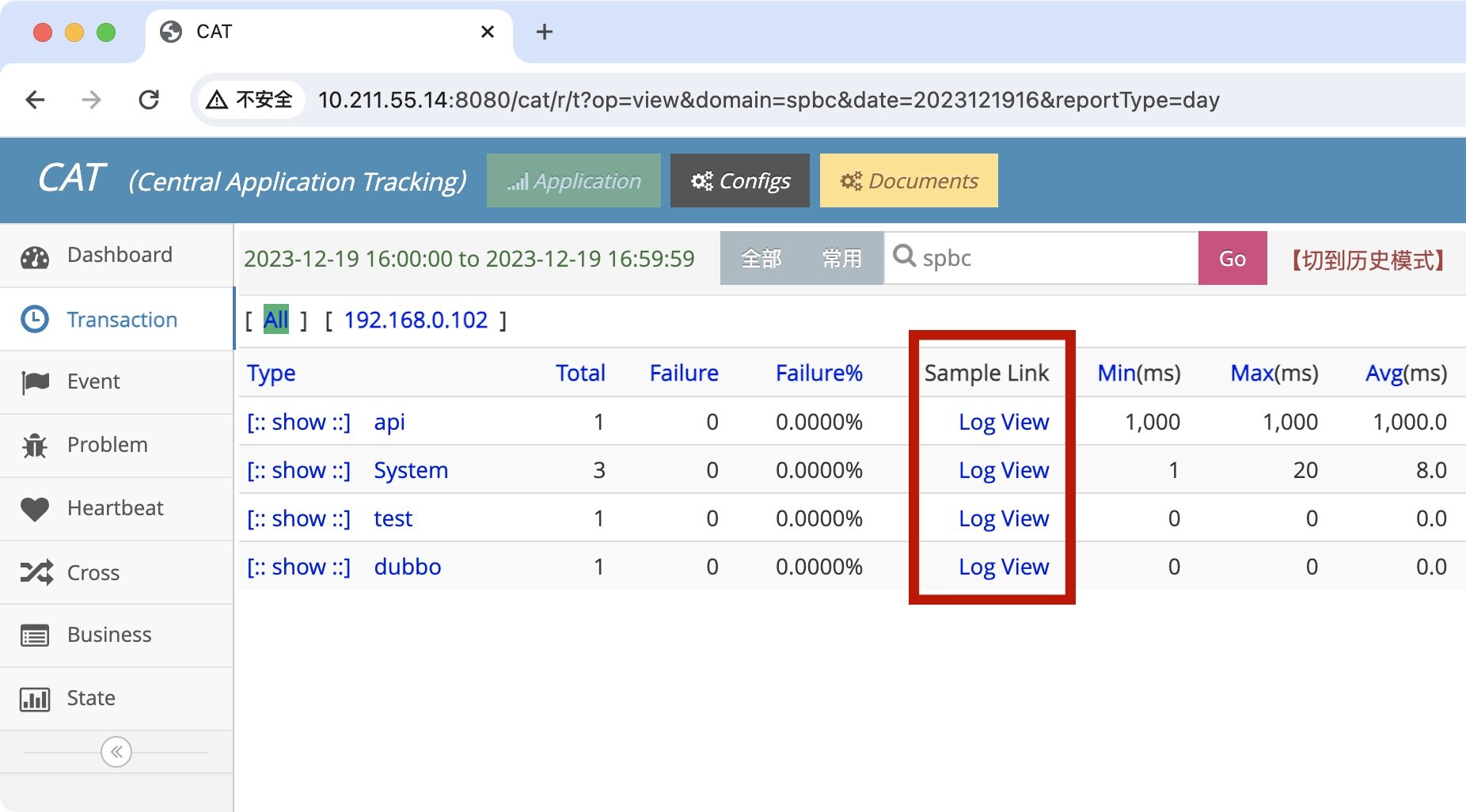This screenshot has height=812, width=1466.
Task: Click the Transaction clock icon
Action: (35, 320)
